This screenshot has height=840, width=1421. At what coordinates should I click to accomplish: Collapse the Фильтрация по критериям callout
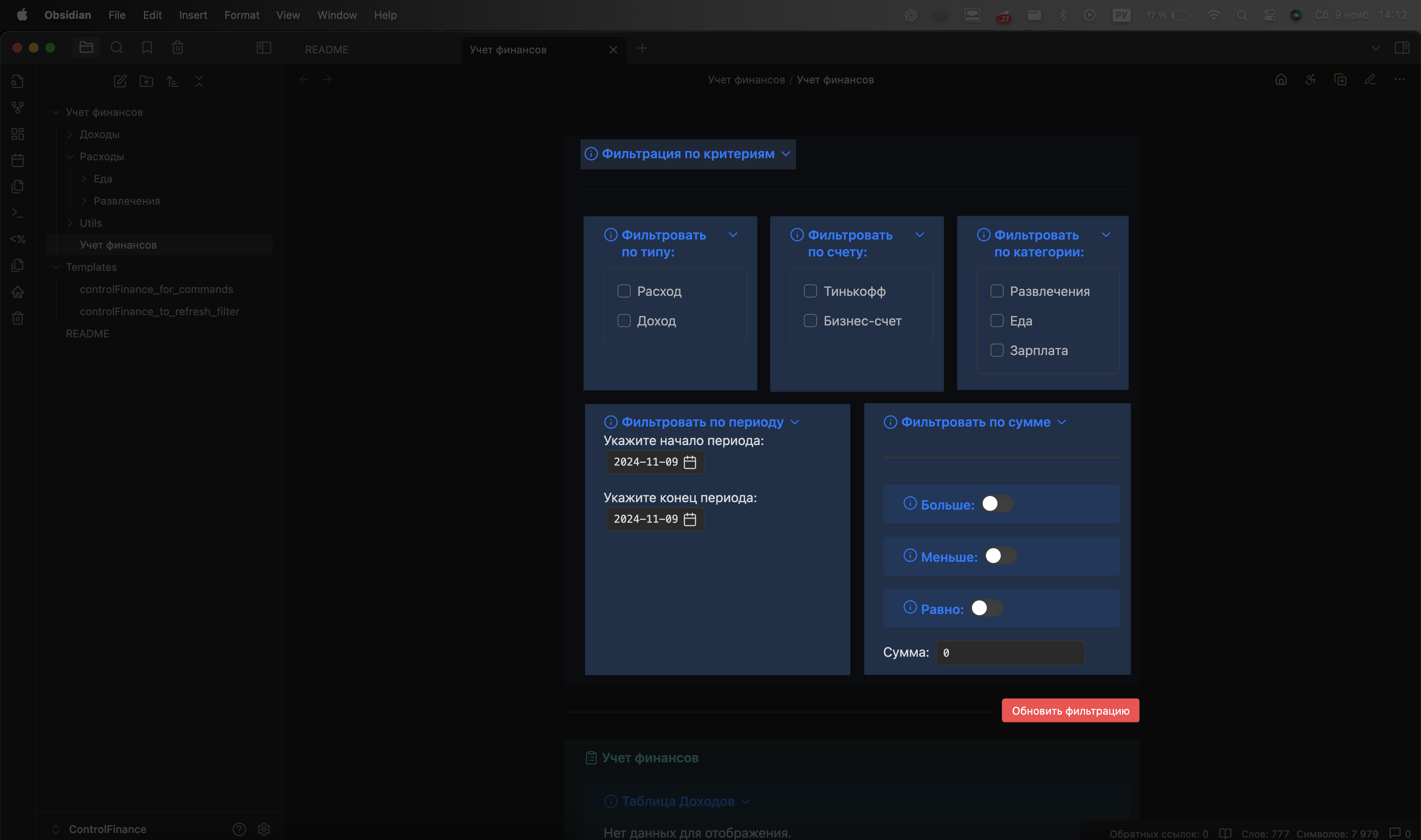[786, 154]
